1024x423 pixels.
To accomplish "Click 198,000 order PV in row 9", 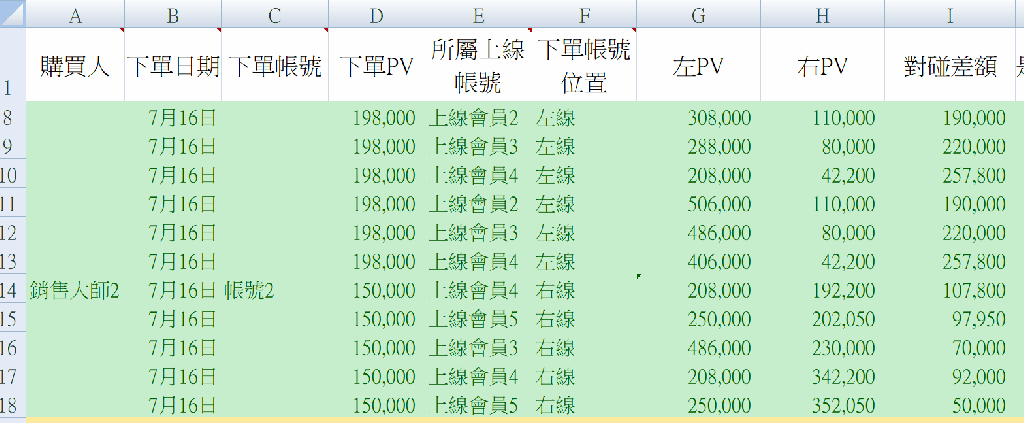I will point(384,146).
